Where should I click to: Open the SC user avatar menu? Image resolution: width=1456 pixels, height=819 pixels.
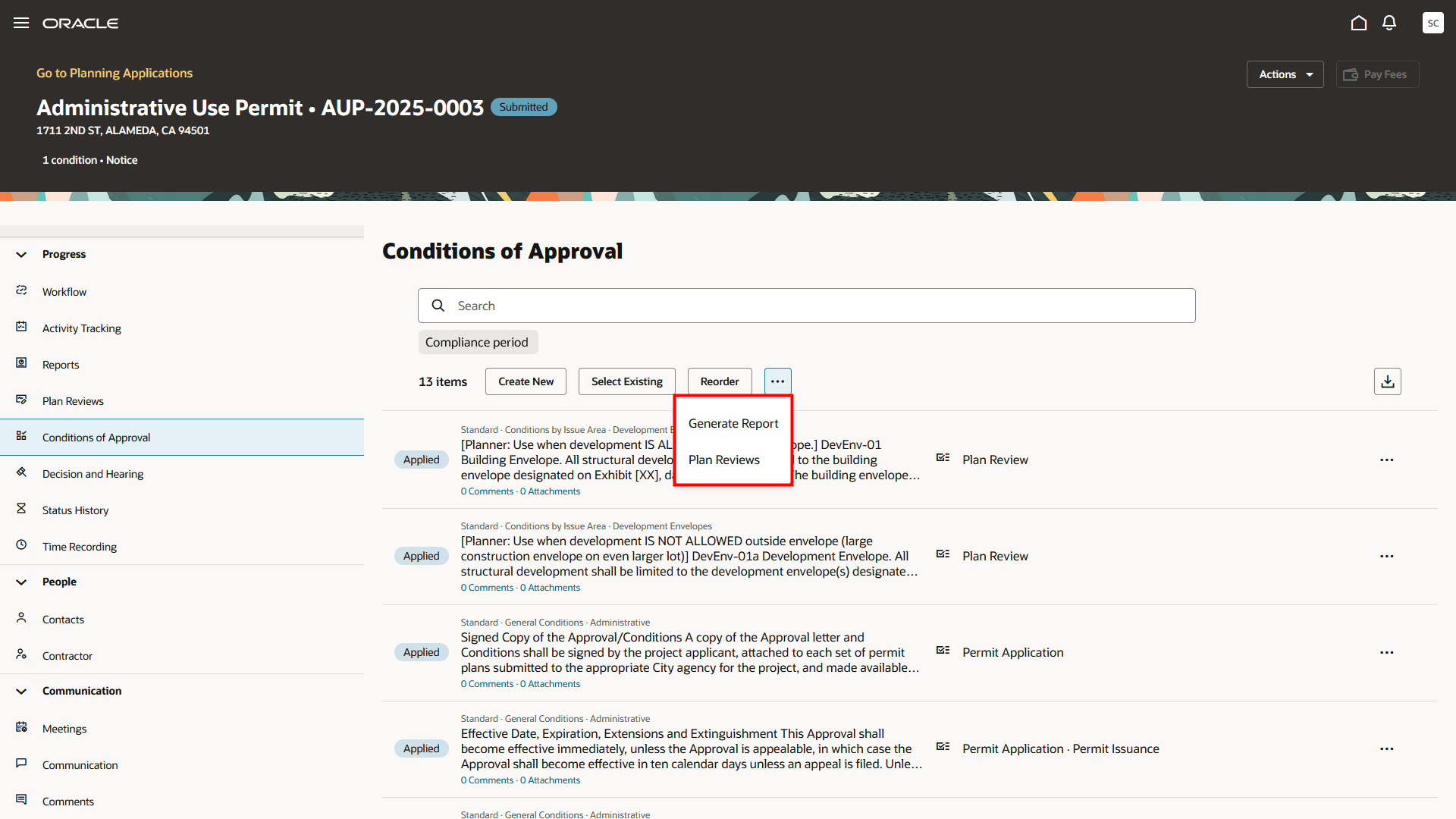(1432, 23)
